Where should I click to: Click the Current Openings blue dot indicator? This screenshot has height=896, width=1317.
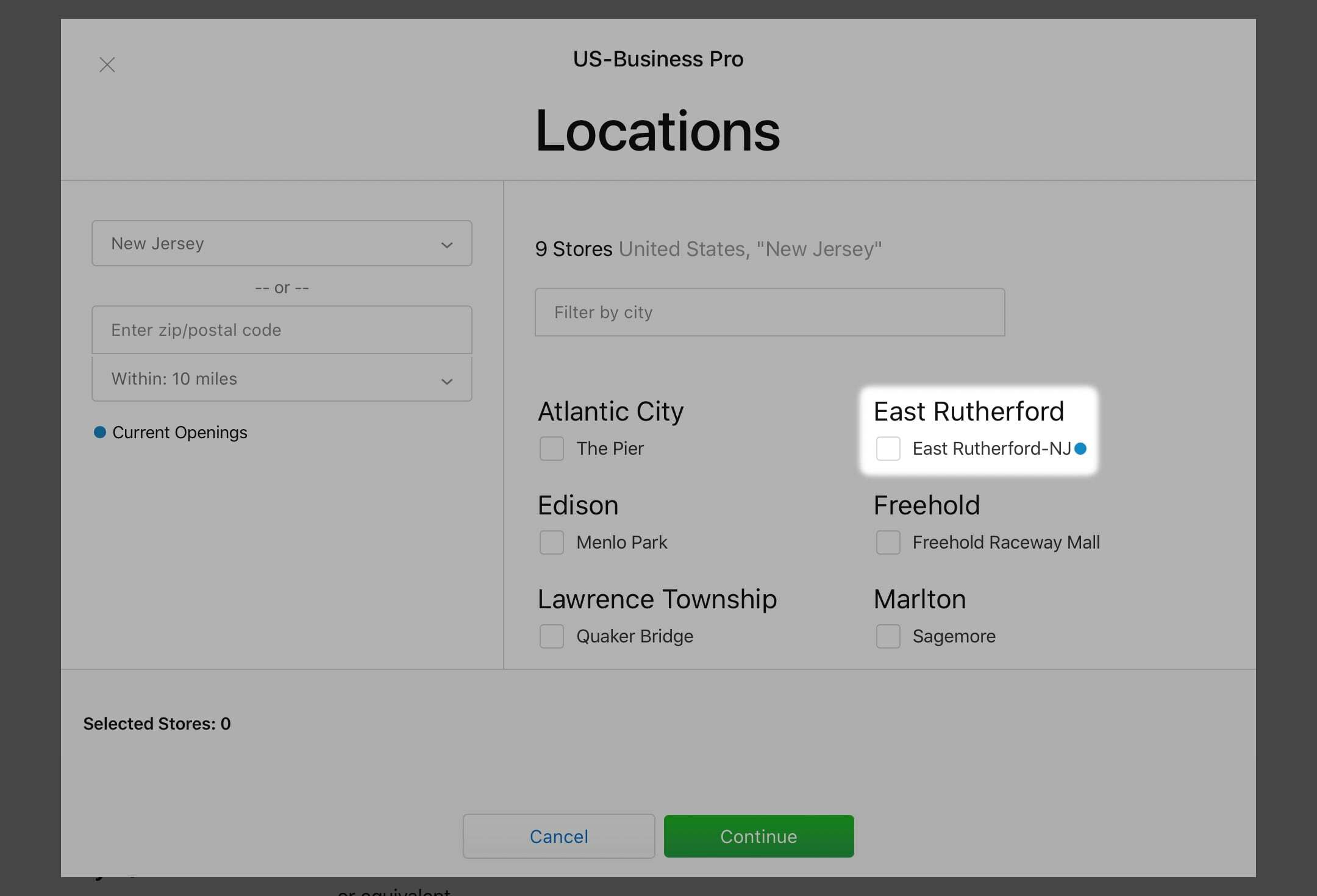(x=100, y=432)
